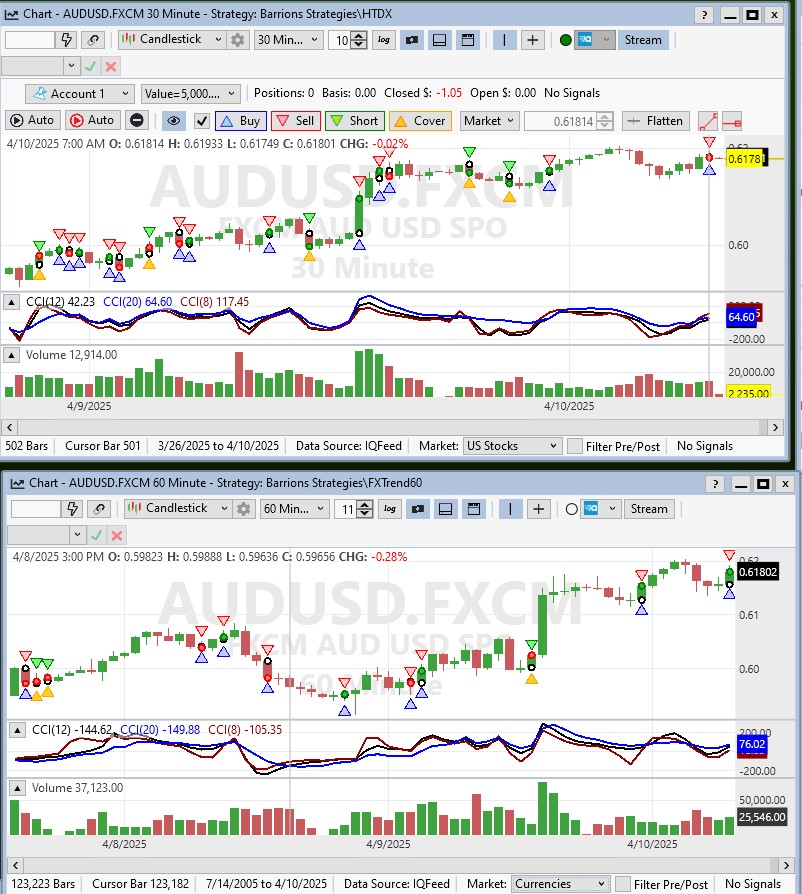
Task: Toggle log scale in 30 Minute chart
Action: click(384, 40)
